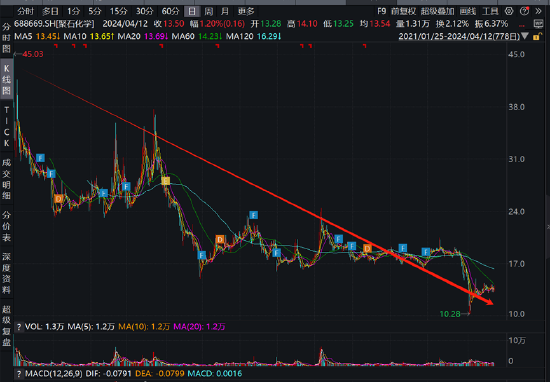The height and width of the screenshot is (382, 550).
Task: Click stock code 688669.SH[聚石化学]
Action: tap(54, 24)
